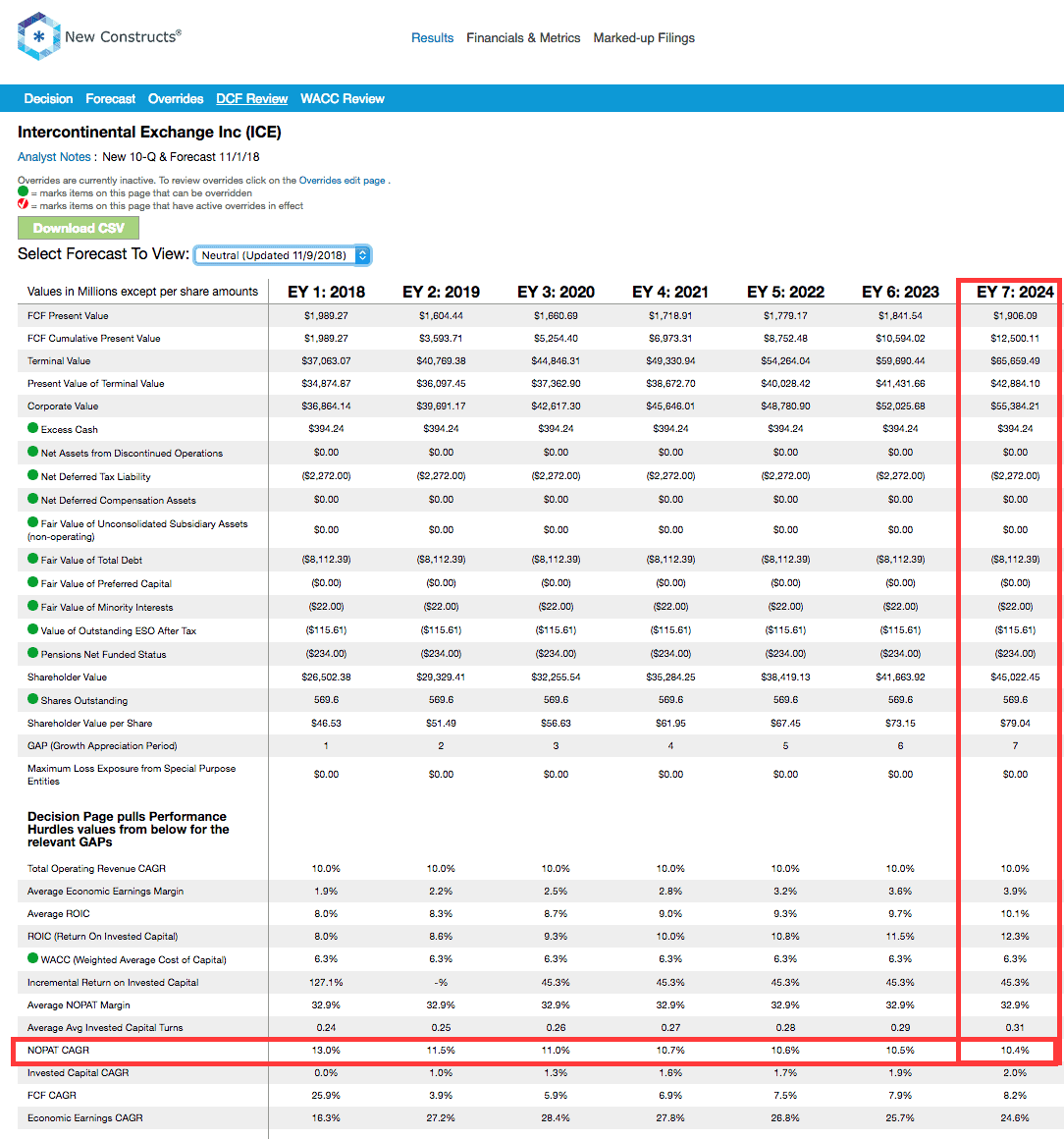The width and height of the screenshot is (1064, 1139).
Task: Switch to the Decision tab
Action: (49, 99)
